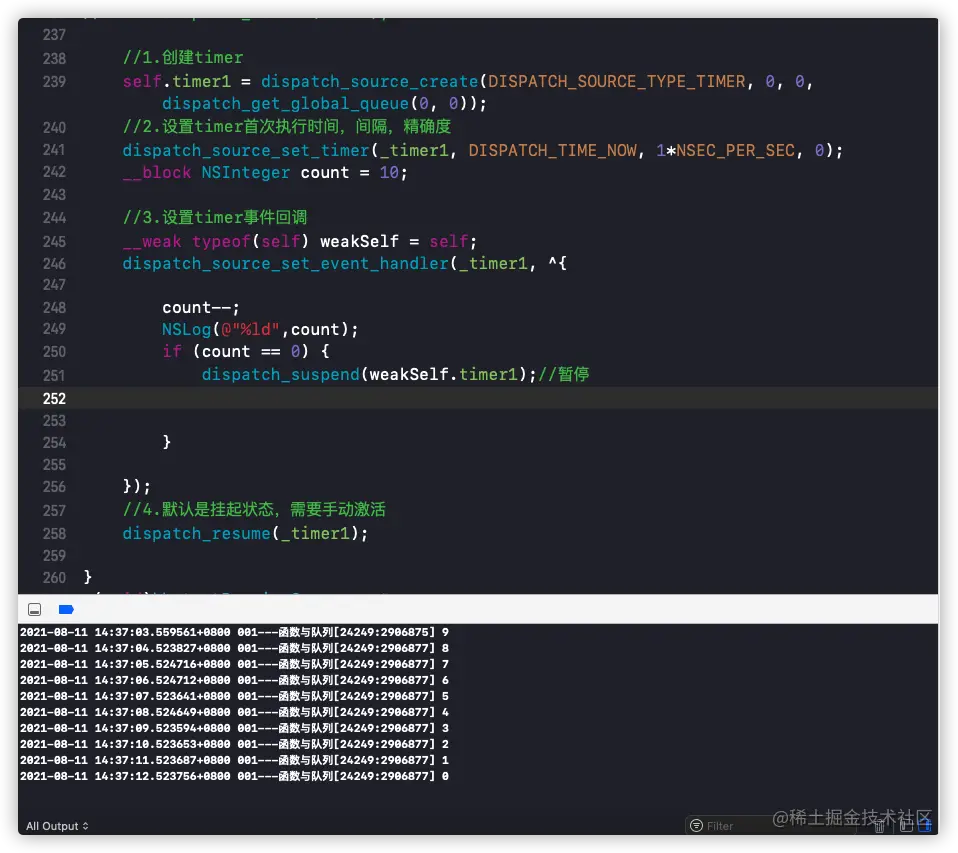Image resolution: width=958 pixels, height=853 pixels.
Task: Click gutter line number 239
Action: coord(54,81)
